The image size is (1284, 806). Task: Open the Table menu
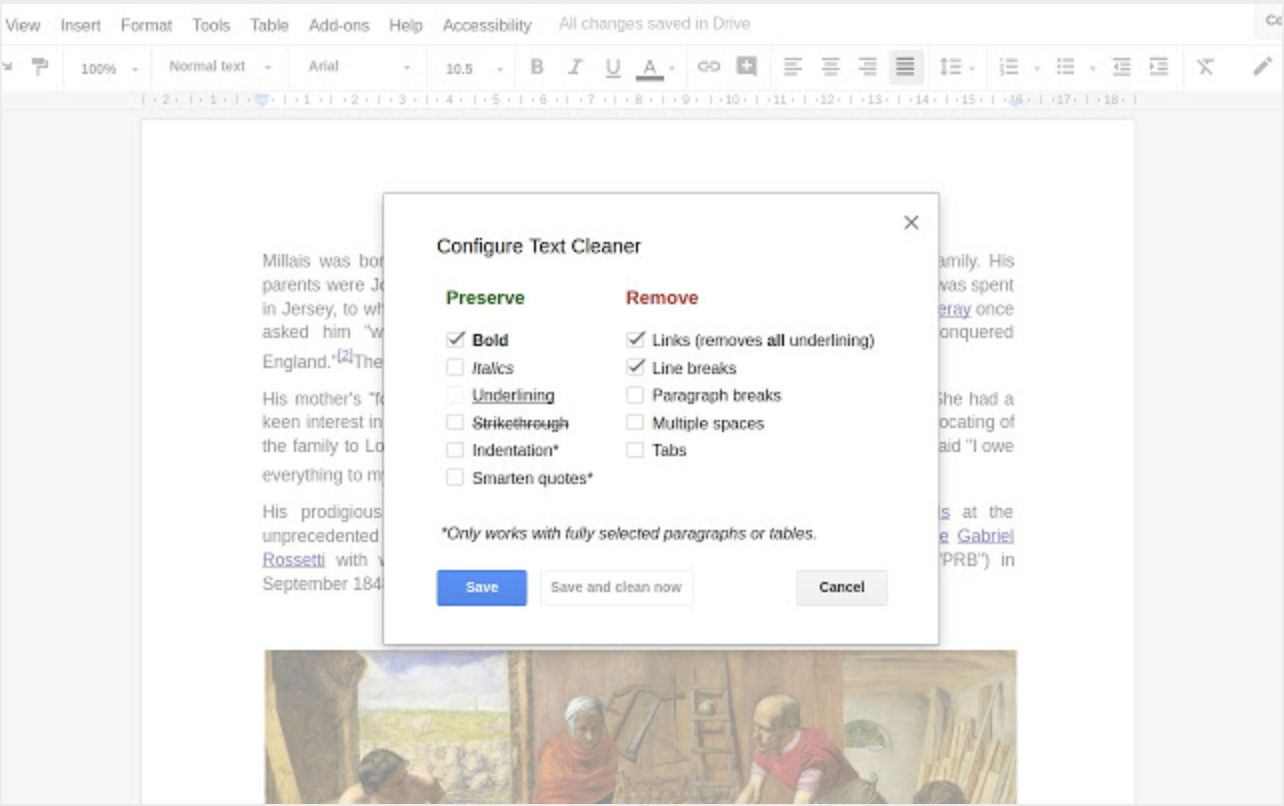click(268, 26)
